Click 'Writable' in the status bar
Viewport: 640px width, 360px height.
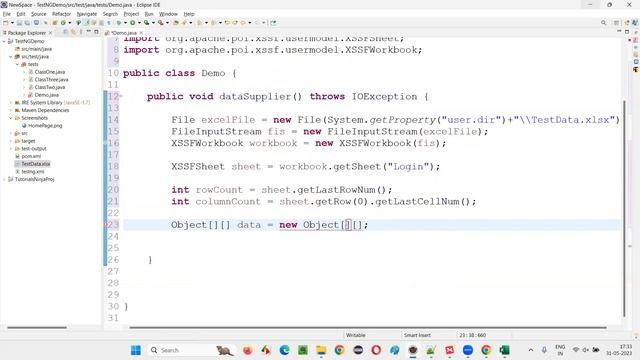[x=356, y=335]
